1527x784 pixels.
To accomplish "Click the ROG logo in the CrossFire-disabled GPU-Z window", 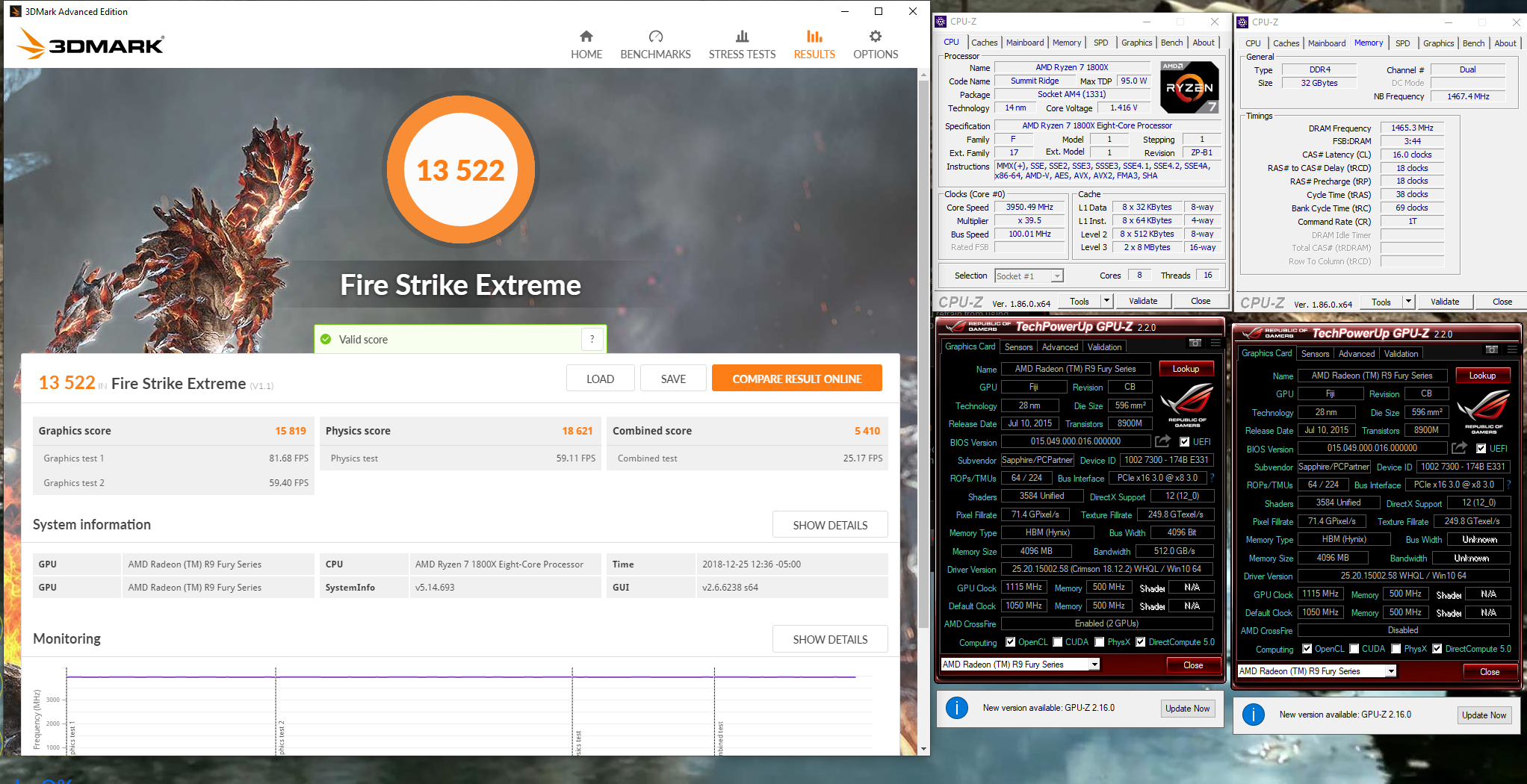I will pyautogui.click(x=1484, y=411).
